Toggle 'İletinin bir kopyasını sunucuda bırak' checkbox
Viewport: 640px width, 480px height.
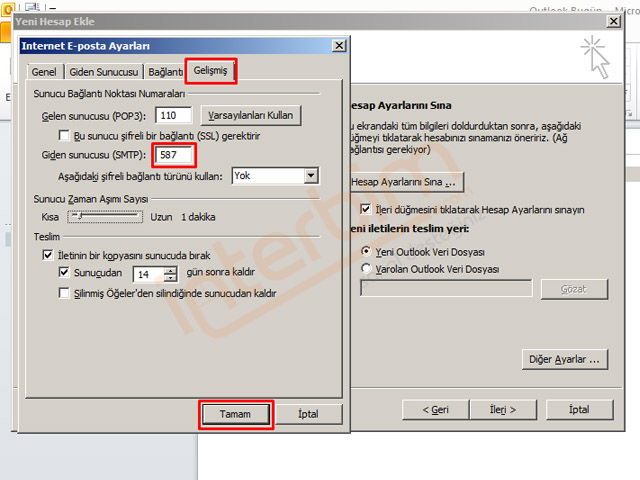48,255
